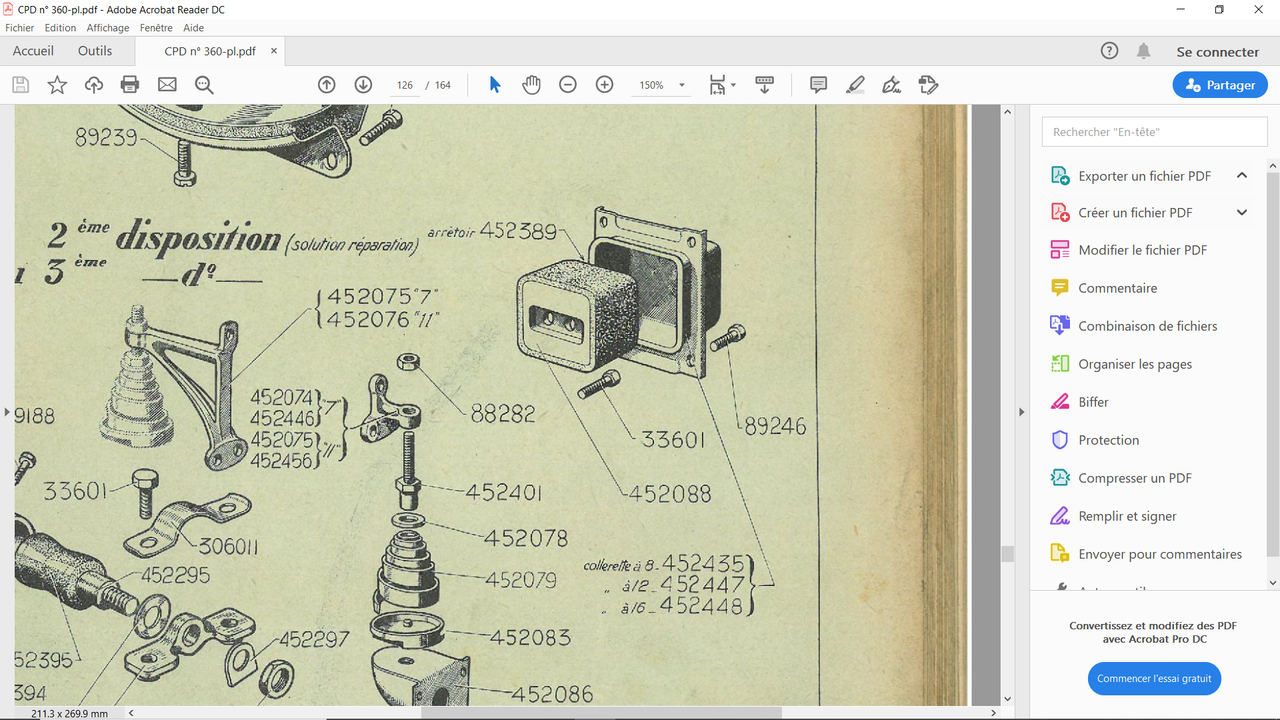
Task: Open Organiser les pages tool
Action: click(x=1122, y=364)
